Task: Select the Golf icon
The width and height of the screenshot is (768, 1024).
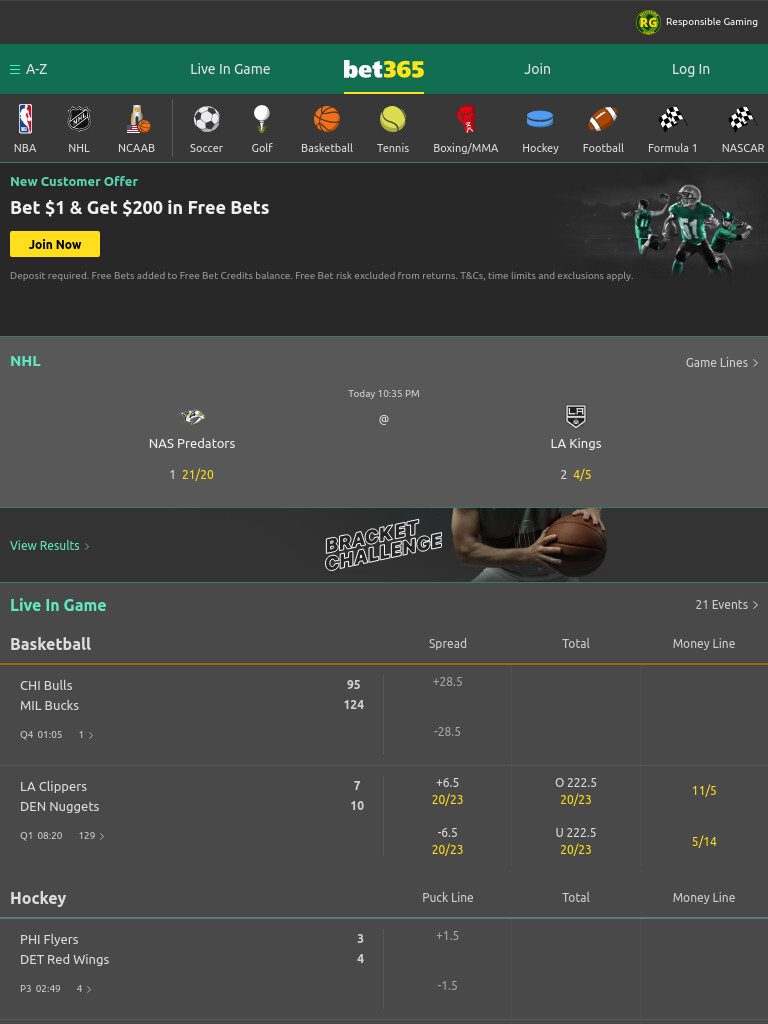Action: pyautogui.click(x=262, y=120)
